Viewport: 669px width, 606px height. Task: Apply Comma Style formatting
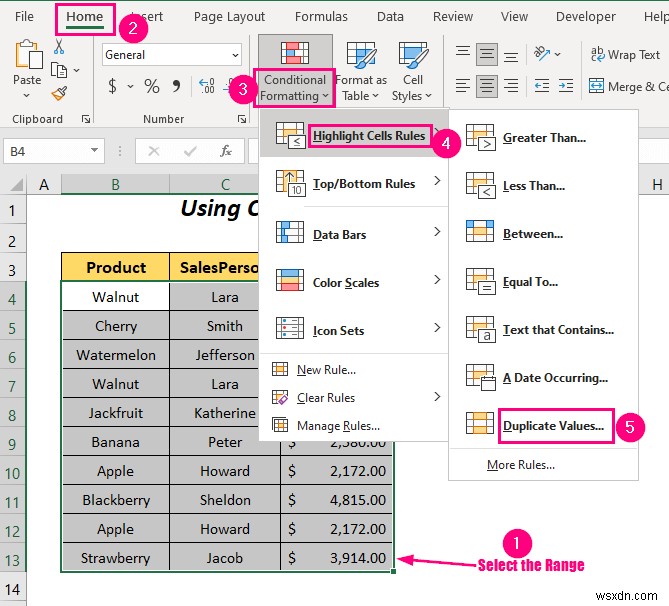point(176,86)
